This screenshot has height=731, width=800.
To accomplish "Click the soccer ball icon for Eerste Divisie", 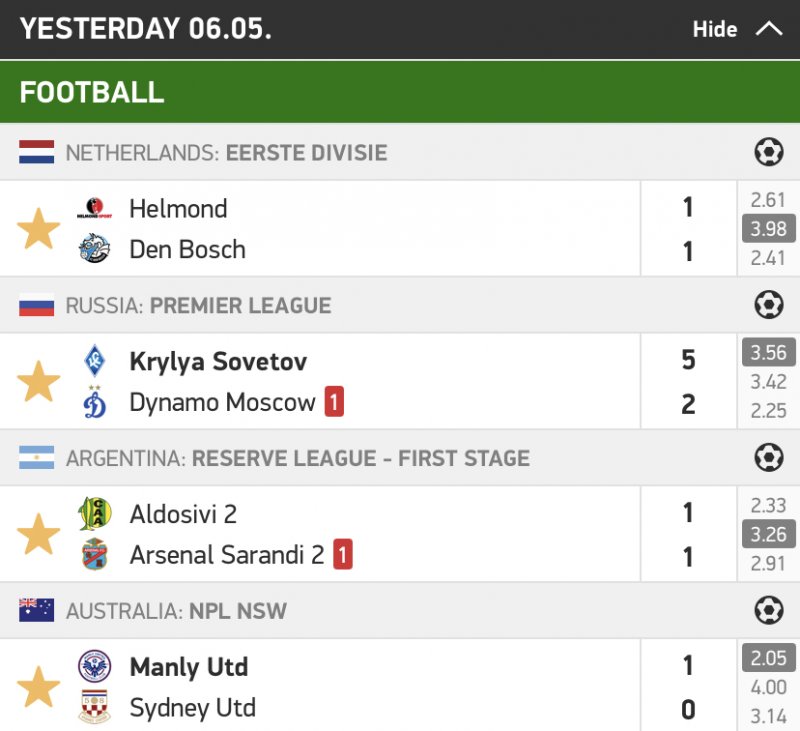I will click(768, 152).
